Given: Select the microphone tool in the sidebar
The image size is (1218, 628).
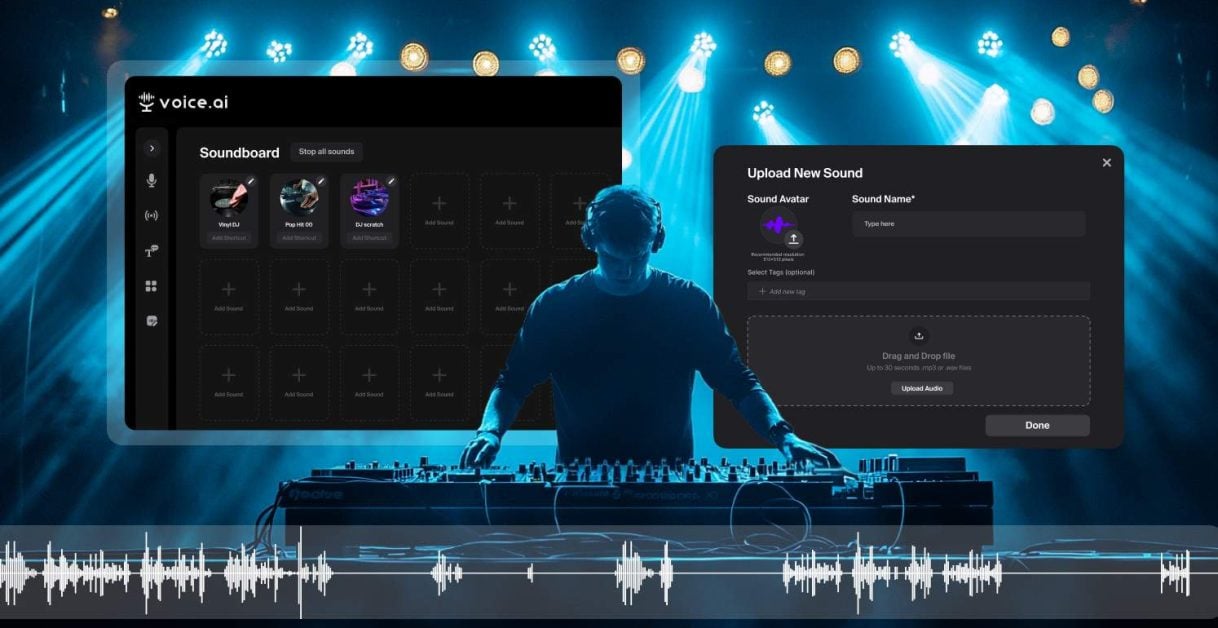Looking at the screenshot, I should [152, 180].
